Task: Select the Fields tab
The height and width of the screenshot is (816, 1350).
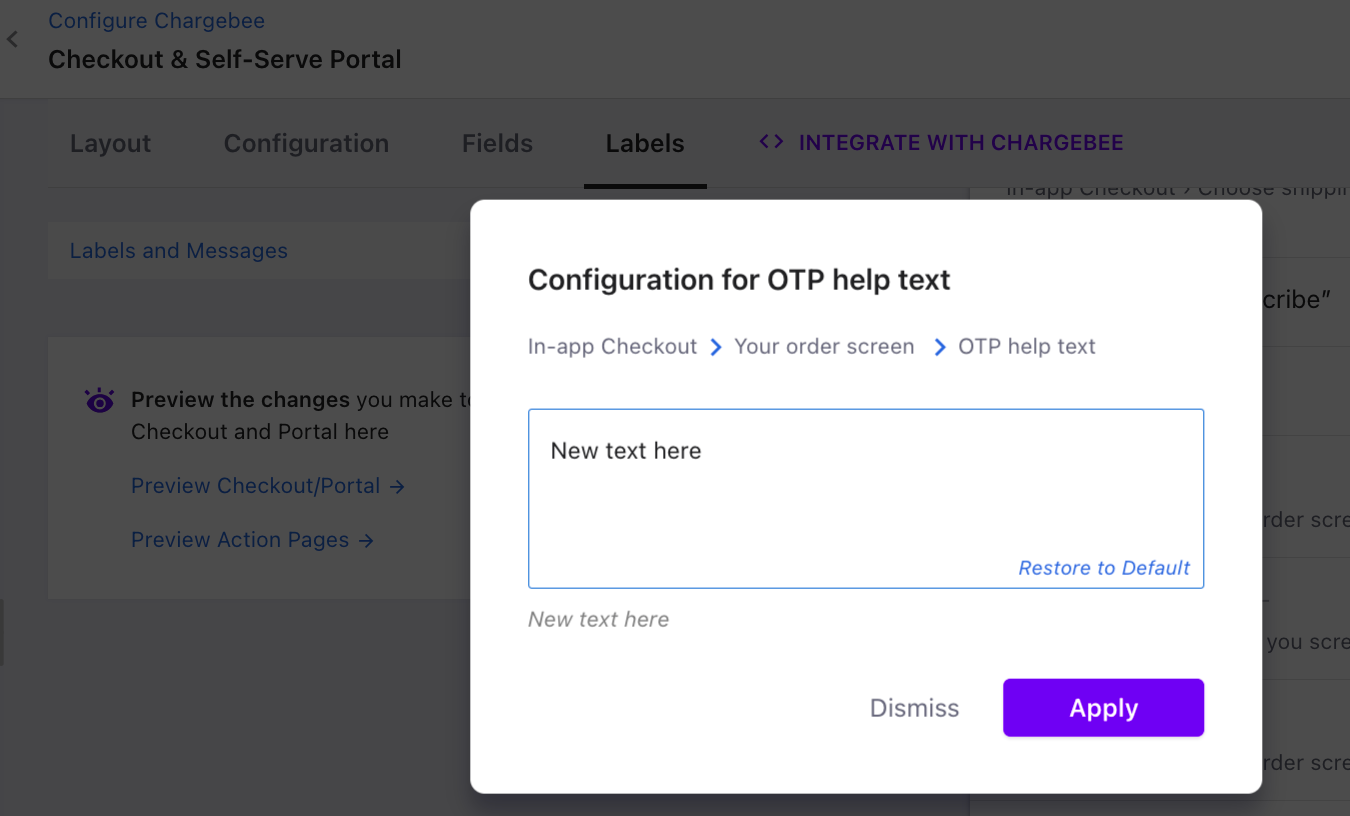Action: click(x=497, y=143)
